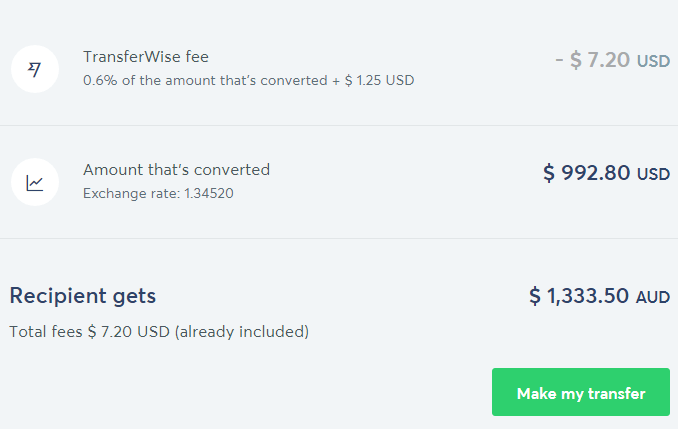
Task: Click the divider below TransferWise fee row
Action: [x=339, y=125]
